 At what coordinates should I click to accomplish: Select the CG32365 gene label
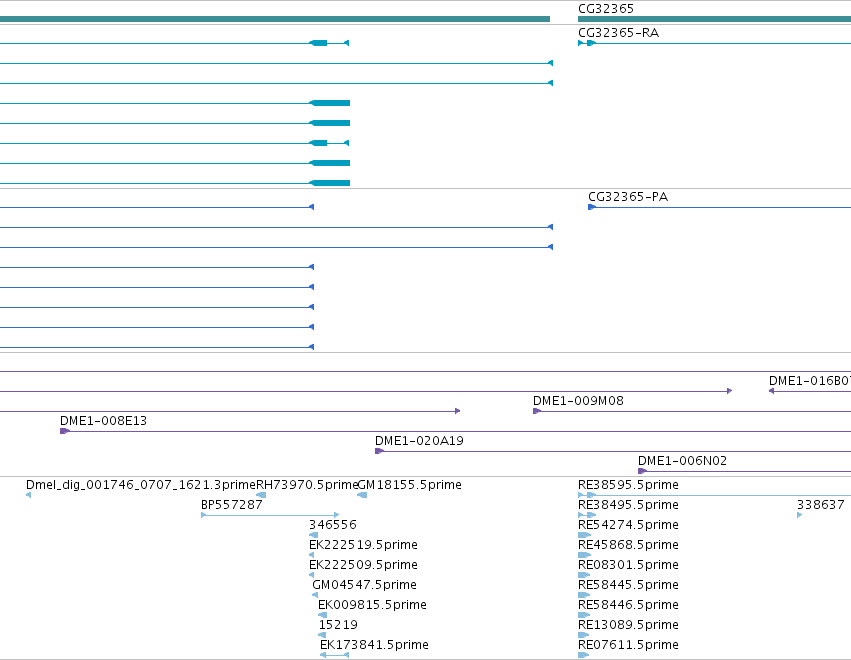tap(606, 9)
